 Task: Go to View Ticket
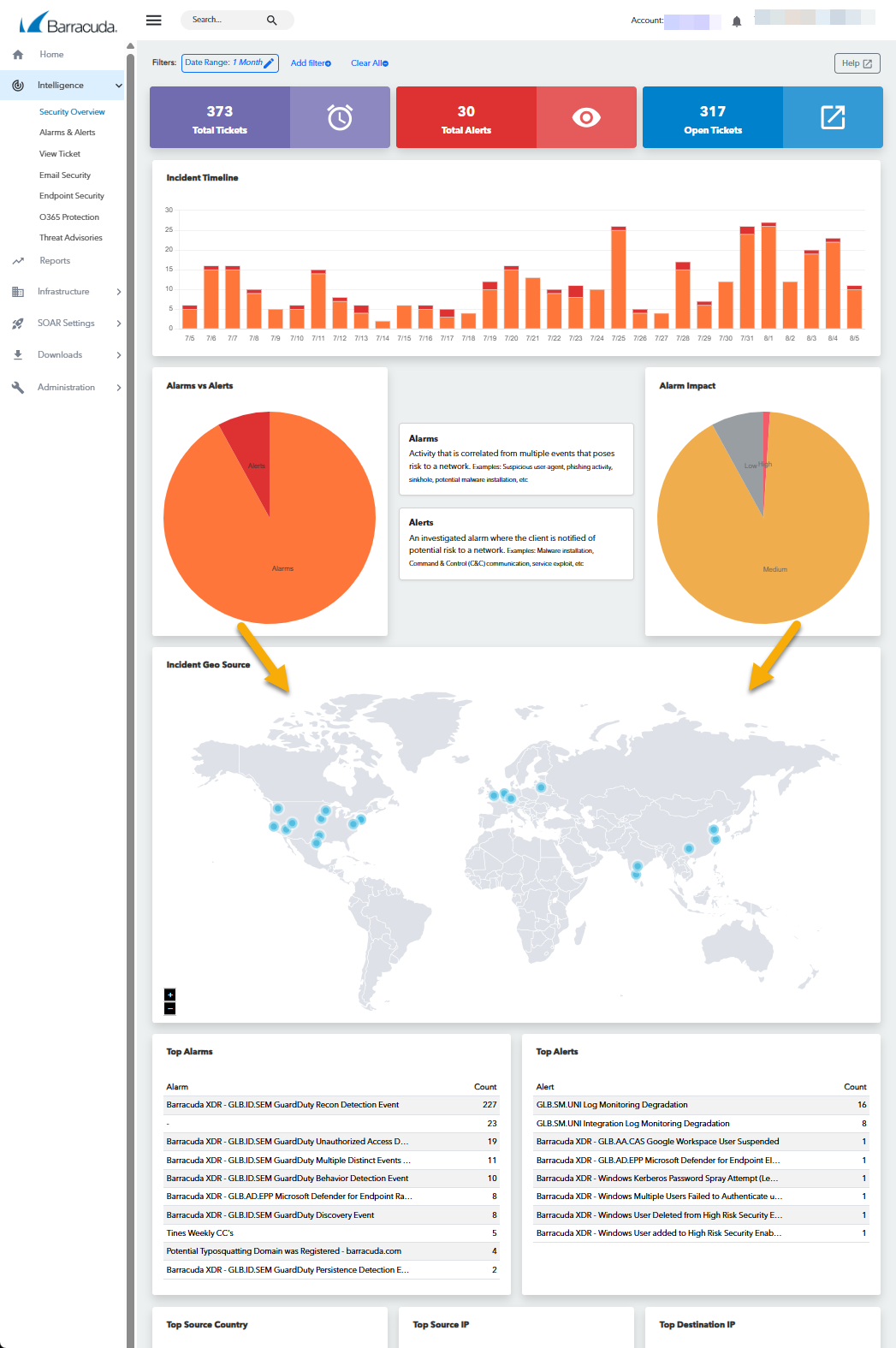[60, 154]
